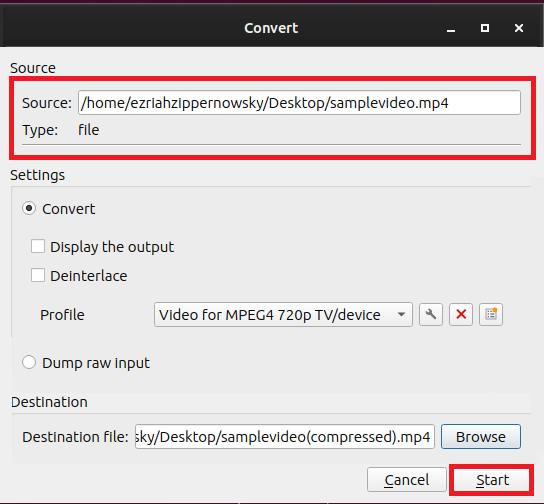Cancel the Convert dialog
Screen dimensions: 544x504
(x=407, y=480)
